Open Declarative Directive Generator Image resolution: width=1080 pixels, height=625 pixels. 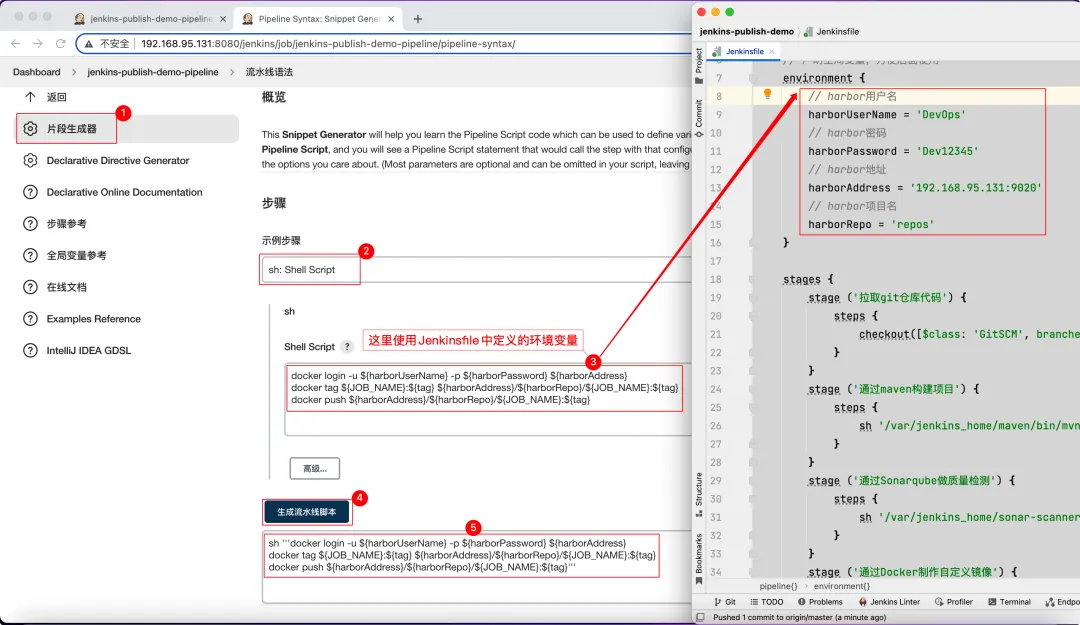118,161
